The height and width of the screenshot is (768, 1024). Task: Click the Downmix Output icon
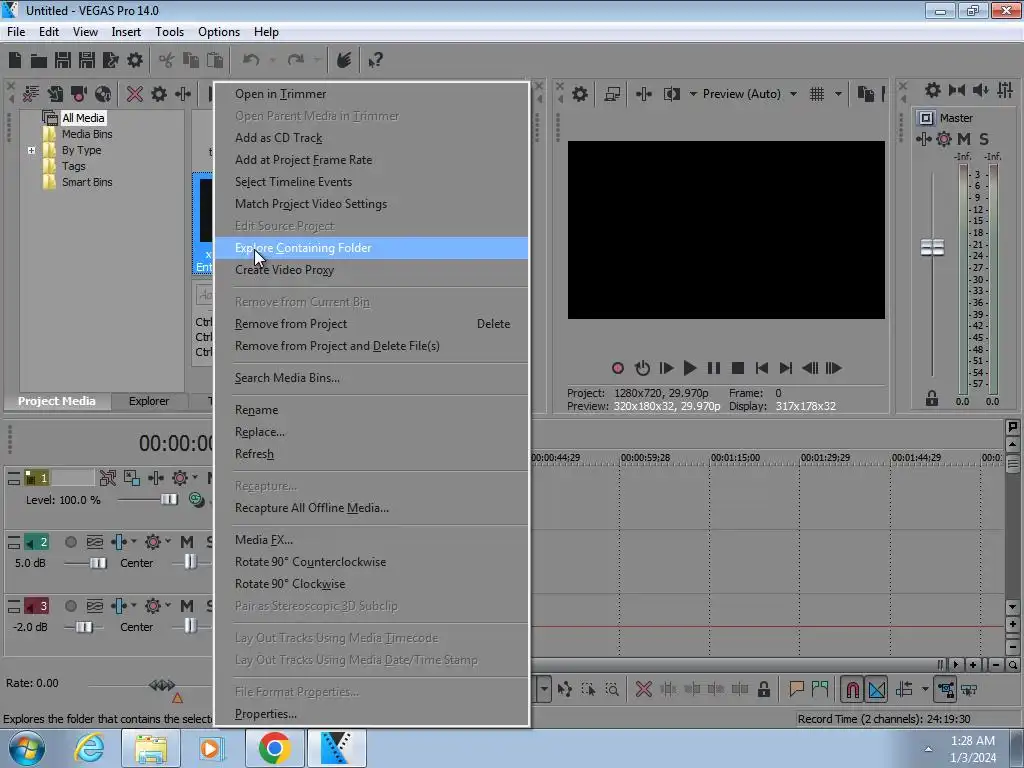(957, 90)
